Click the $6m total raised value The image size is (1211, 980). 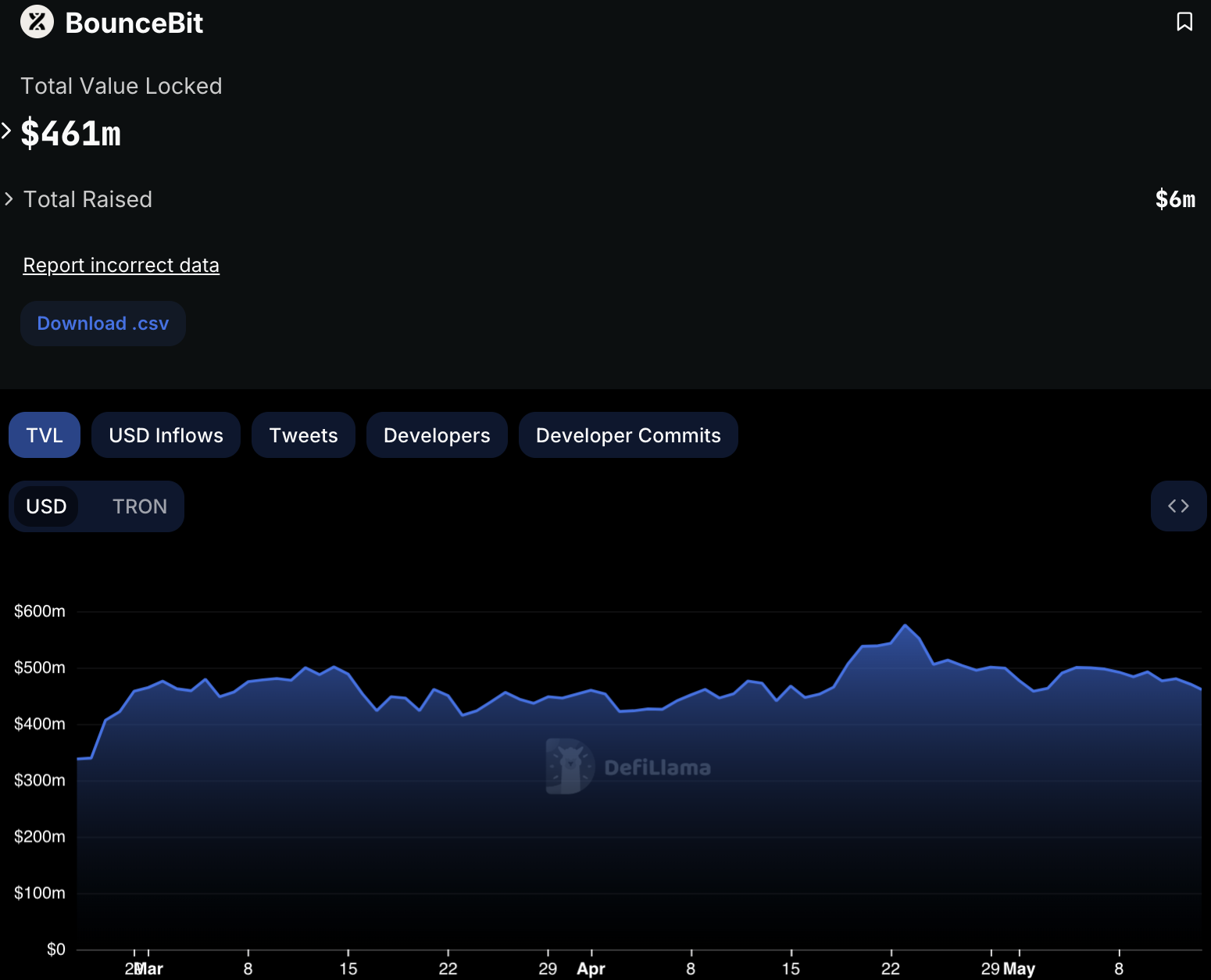click(x=1175, y=199)
